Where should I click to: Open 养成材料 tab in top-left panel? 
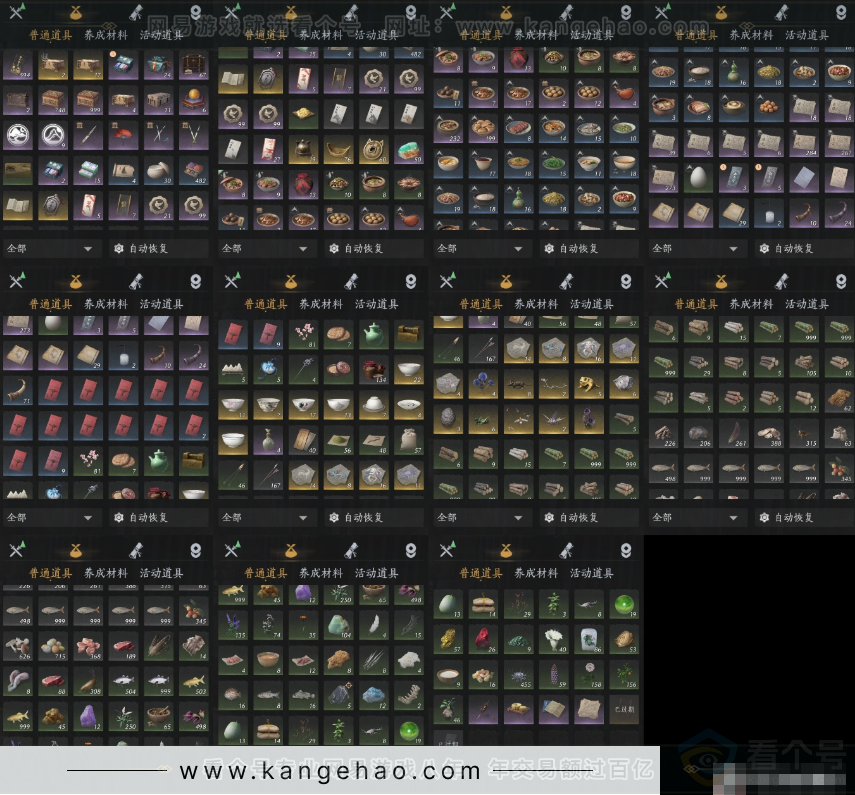[x=106, y=35]
